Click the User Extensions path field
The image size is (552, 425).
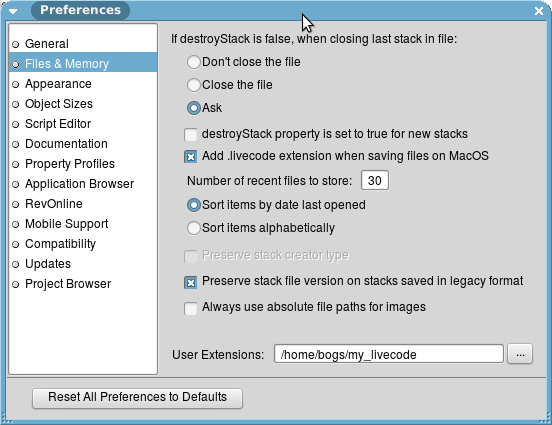[389, 354]
